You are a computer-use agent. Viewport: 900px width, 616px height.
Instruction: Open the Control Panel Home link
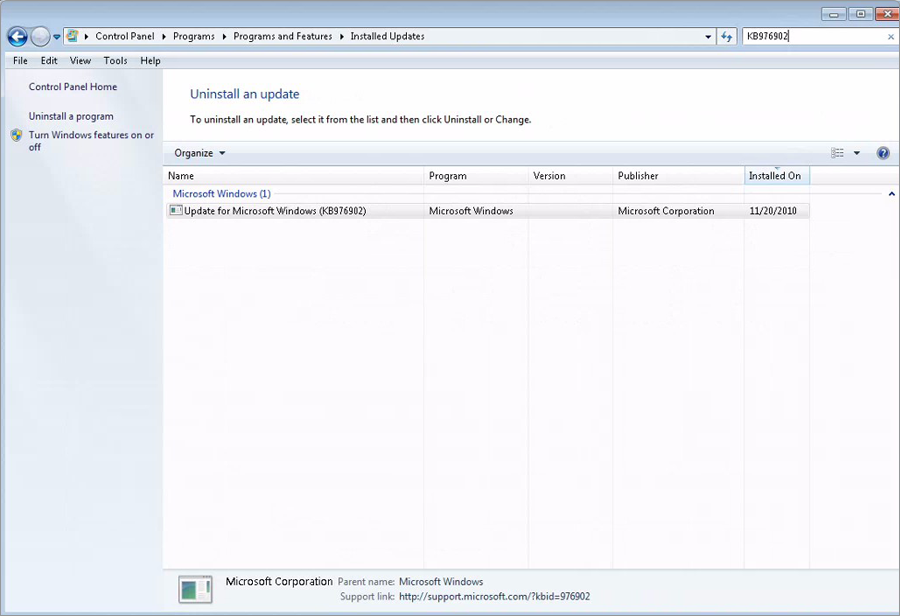[x=73, y=87]
